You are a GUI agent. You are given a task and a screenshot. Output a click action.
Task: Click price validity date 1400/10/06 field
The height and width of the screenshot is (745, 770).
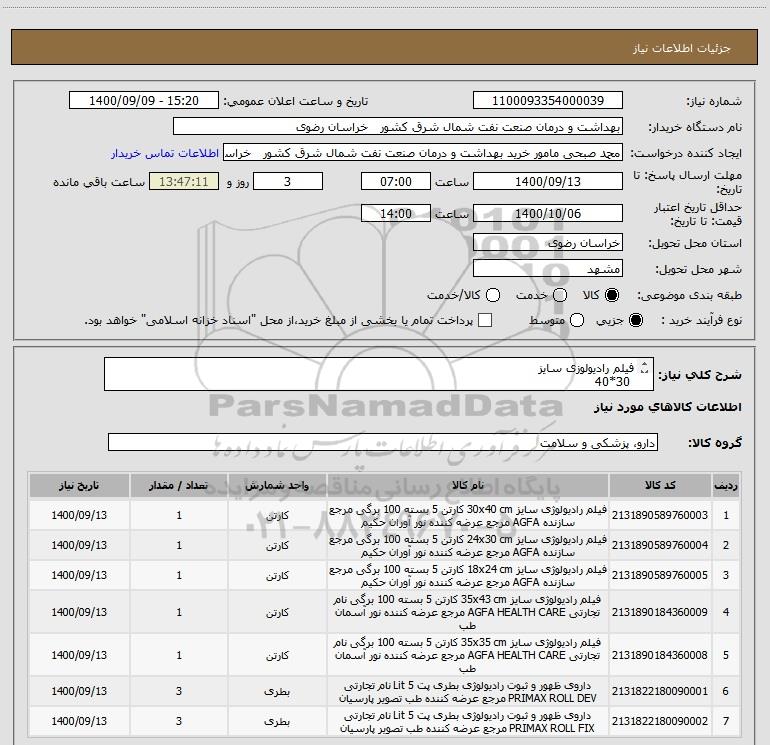tap(548, 214)
